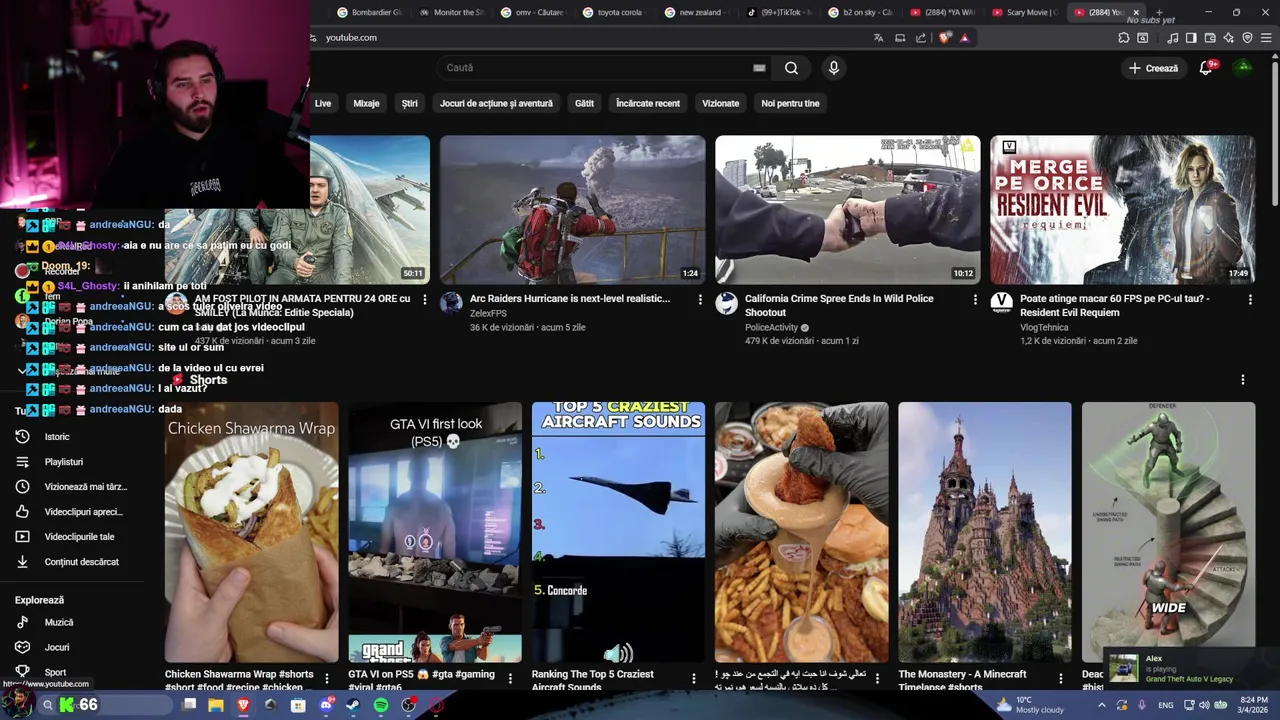
Task: Click Brave Rewards triangle icon
Action: (964, 38)
